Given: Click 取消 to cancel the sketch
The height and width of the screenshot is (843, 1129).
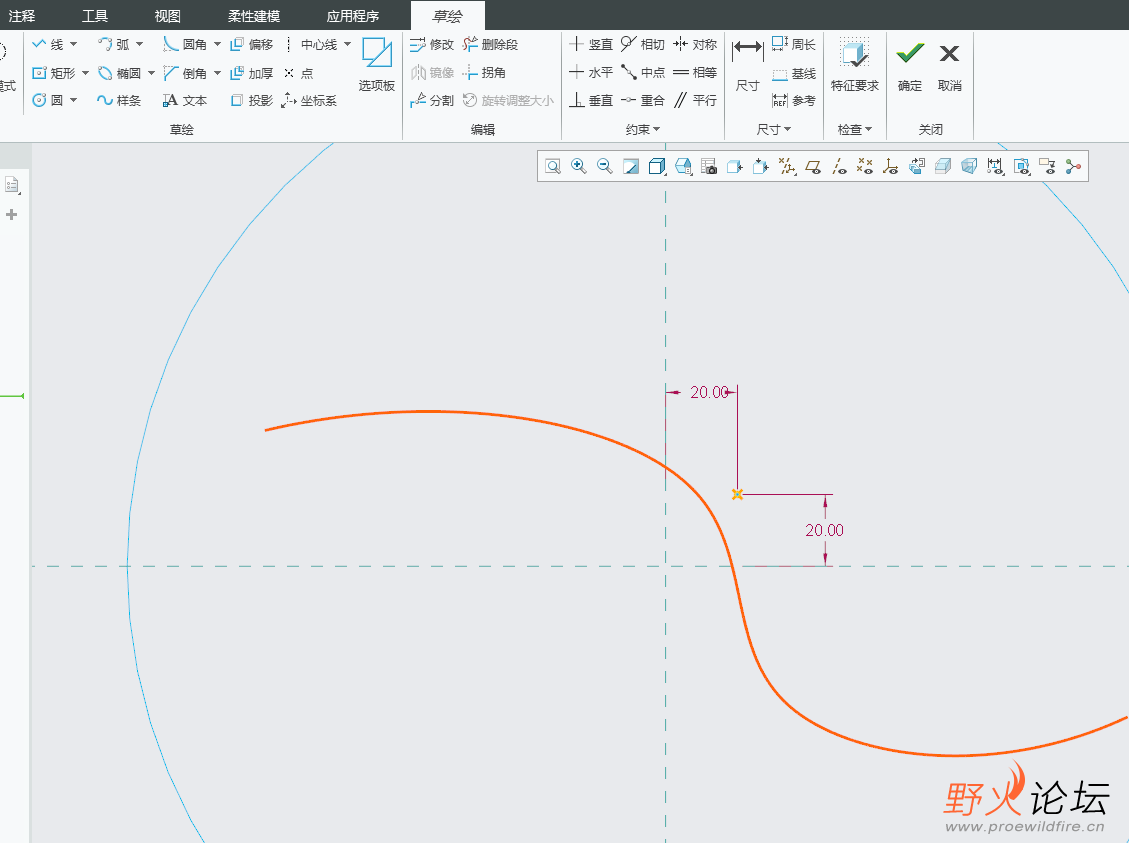Looking at the screenshot, I should 950,66.
